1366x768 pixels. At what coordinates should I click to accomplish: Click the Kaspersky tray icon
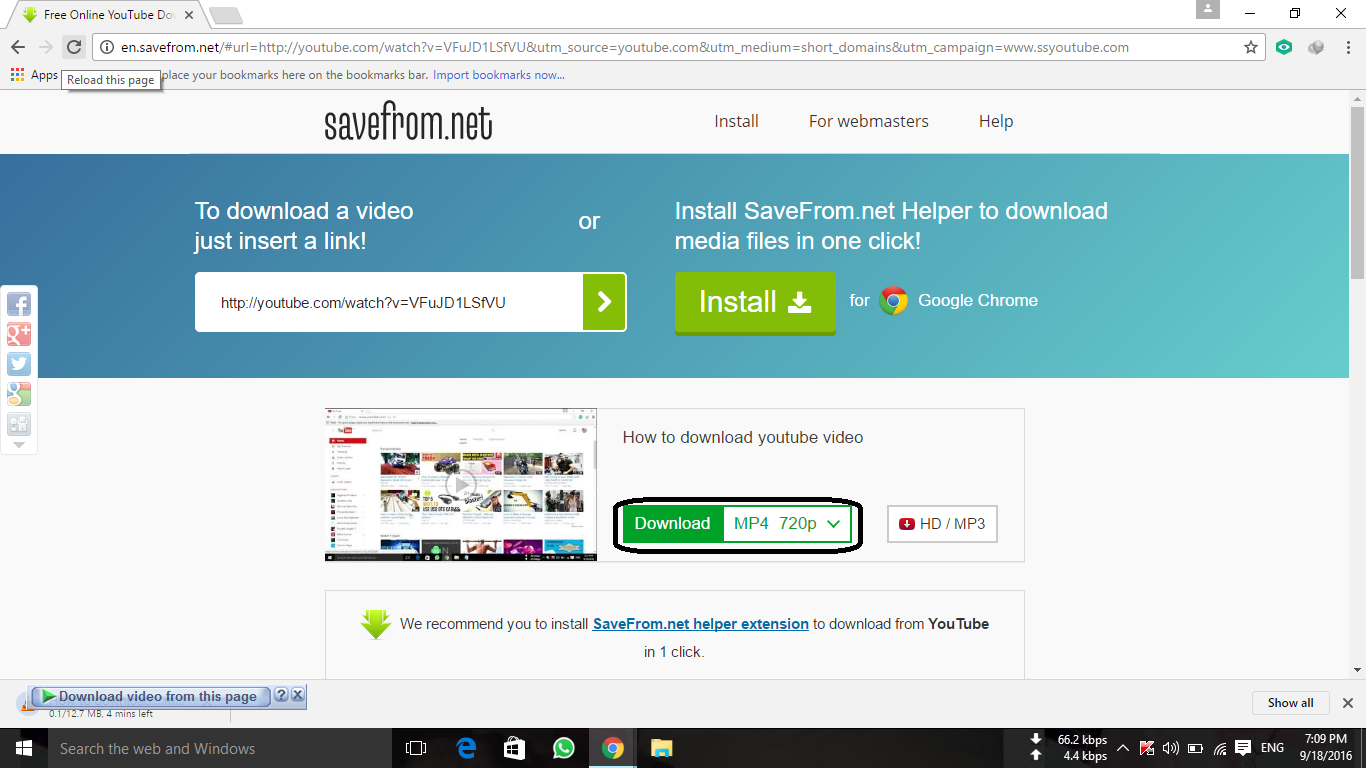point(1146,748)
